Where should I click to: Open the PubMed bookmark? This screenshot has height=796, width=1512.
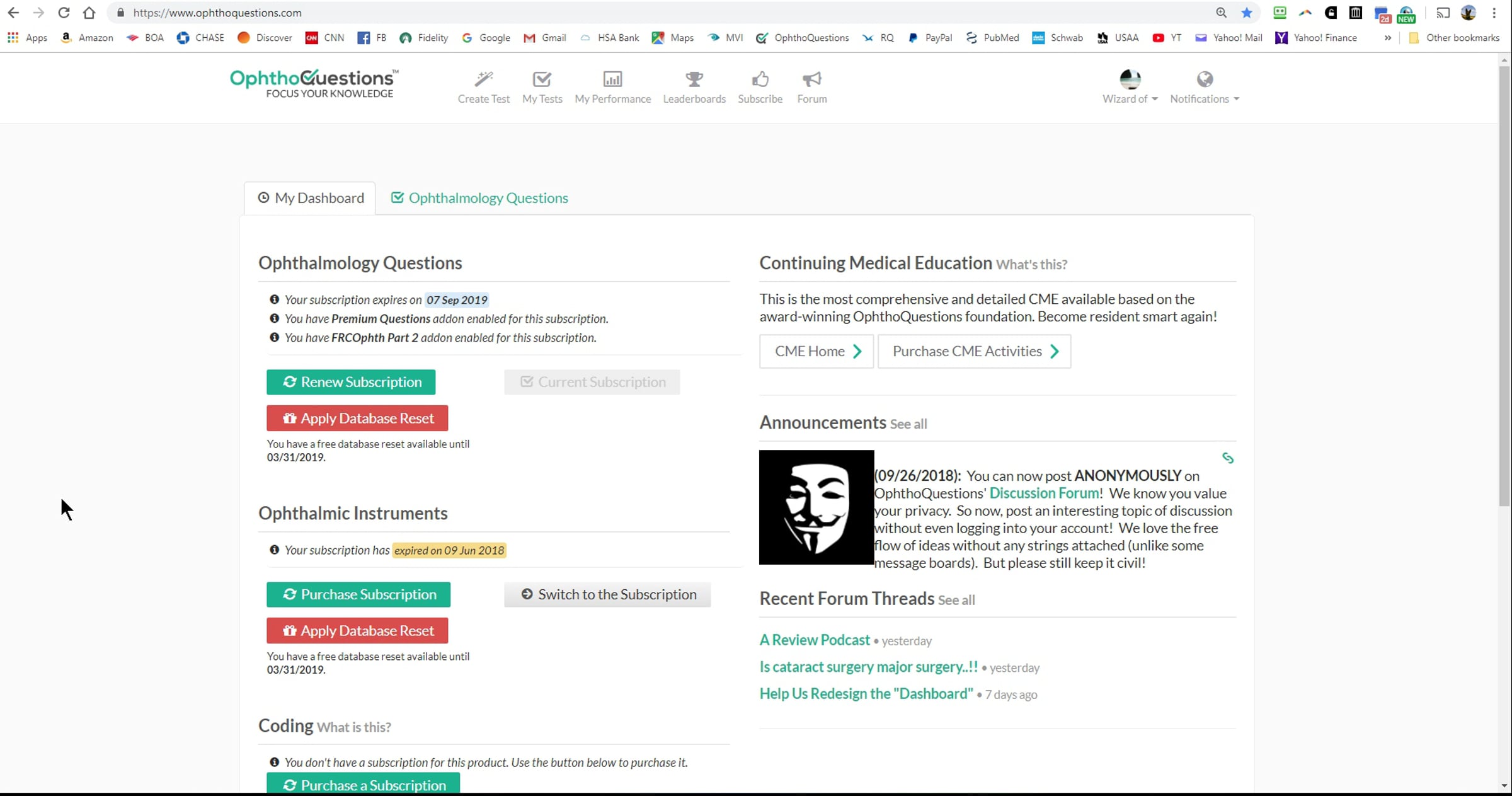(992, 38)
